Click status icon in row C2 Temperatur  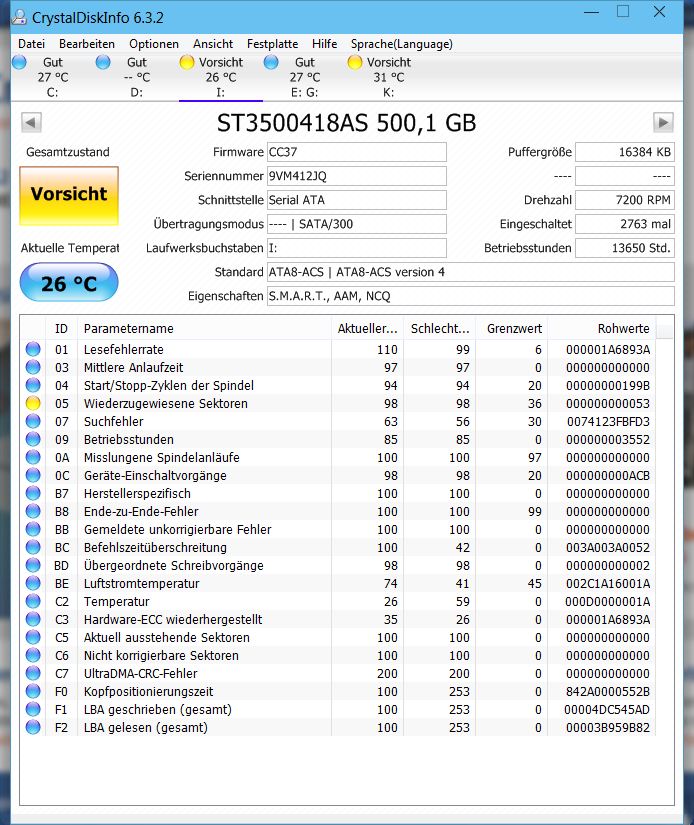[x=33, y=601]
